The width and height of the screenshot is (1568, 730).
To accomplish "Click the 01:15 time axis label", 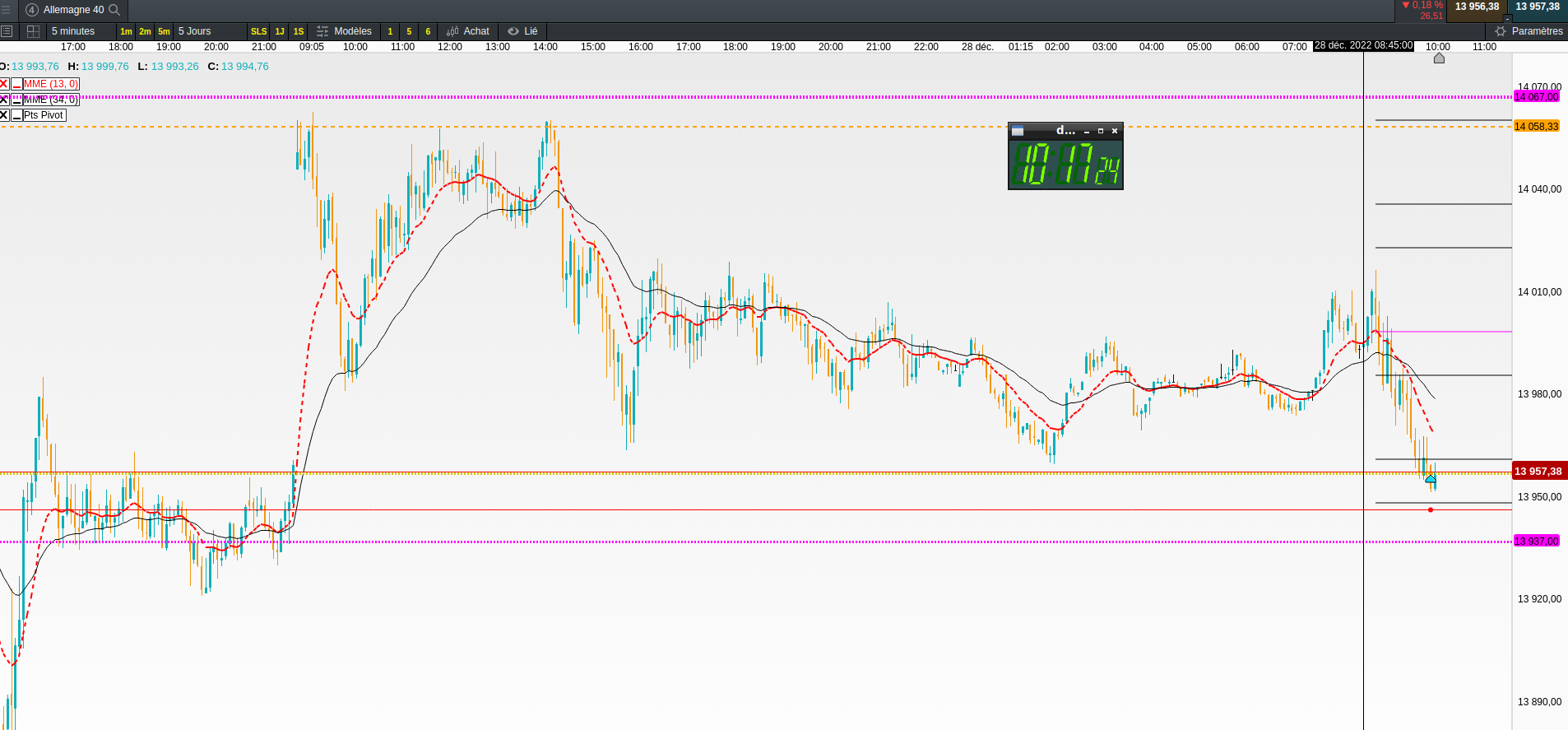I will tap(1021, 47).
